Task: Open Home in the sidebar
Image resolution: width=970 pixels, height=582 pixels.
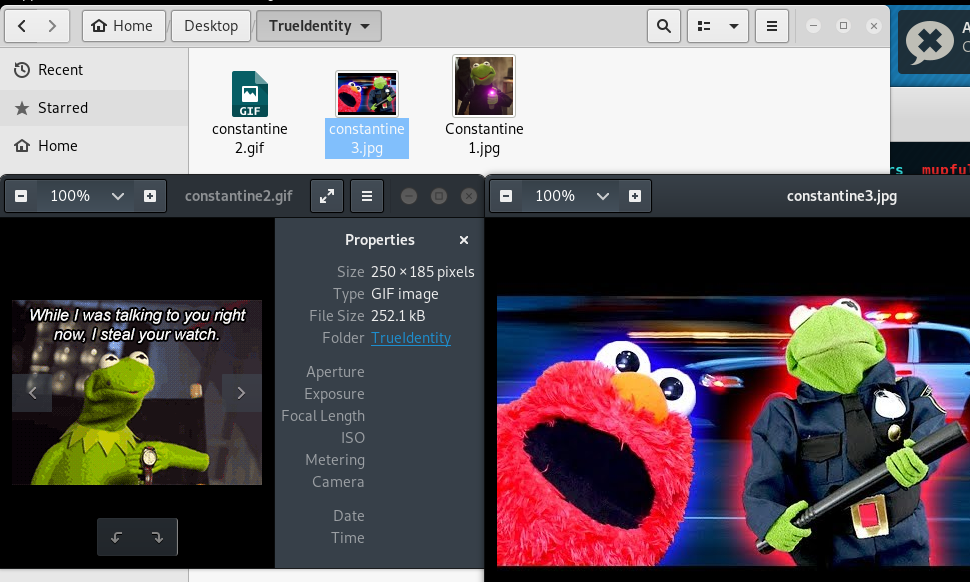Action: (x=94, y=145)
